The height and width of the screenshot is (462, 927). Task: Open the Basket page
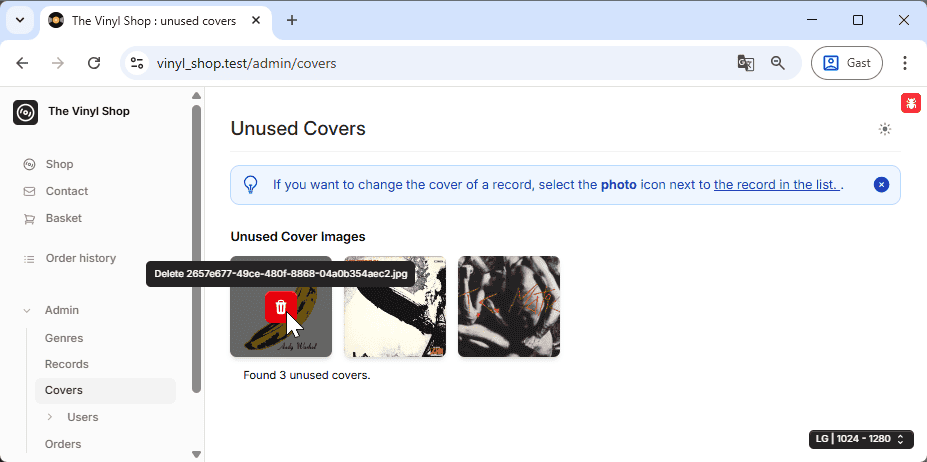pyautogui.click(x=64, y=218)
